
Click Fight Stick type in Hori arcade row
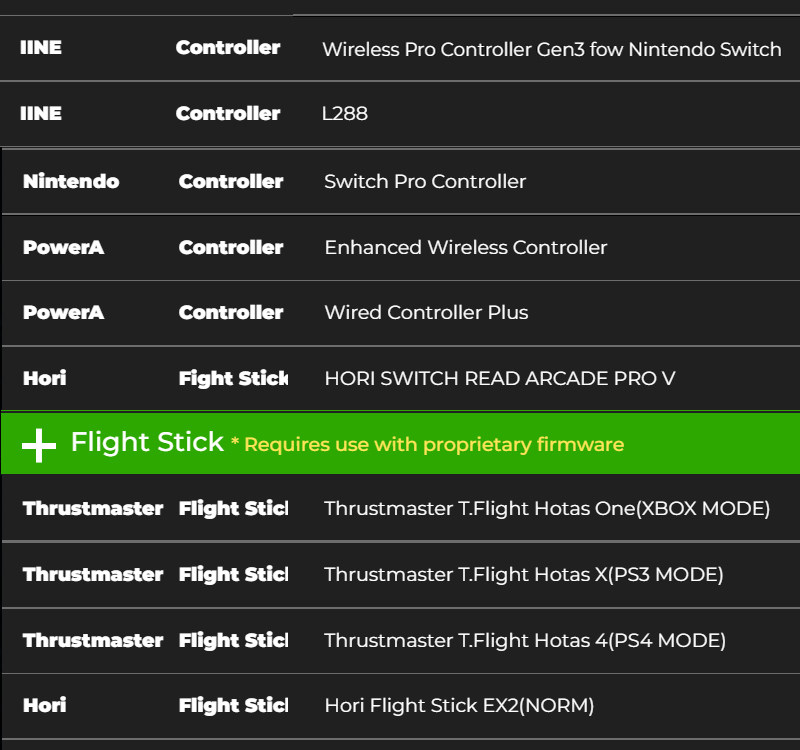(232, 379)
